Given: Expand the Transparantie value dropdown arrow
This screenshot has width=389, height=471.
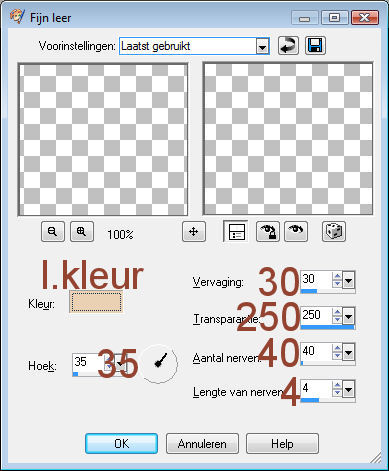Looking at the screenshot, I should [348, 317].
